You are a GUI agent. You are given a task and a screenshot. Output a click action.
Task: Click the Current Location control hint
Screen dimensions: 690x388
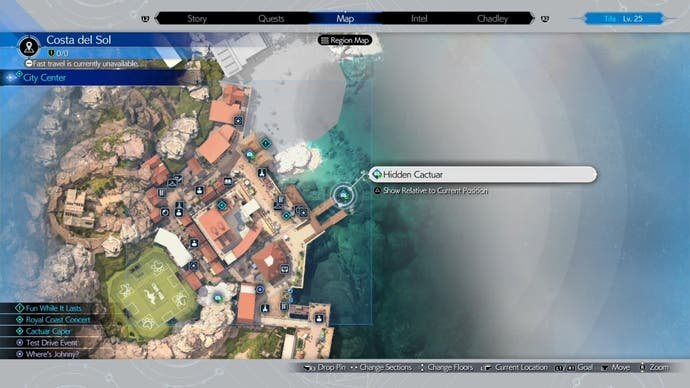tap(515, 367)
